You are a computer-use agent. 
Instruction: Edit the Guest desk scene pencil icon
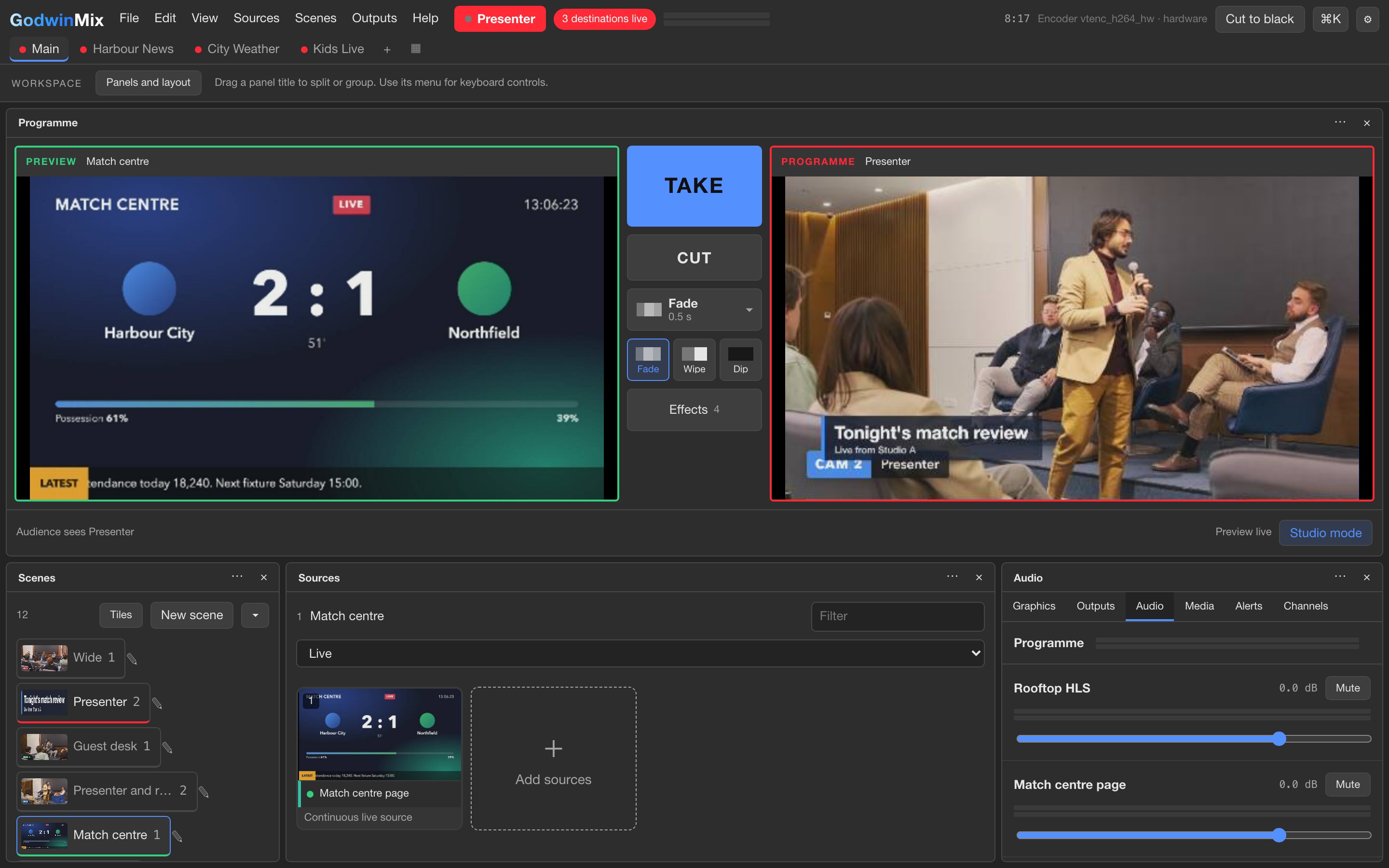click(168, 747)
